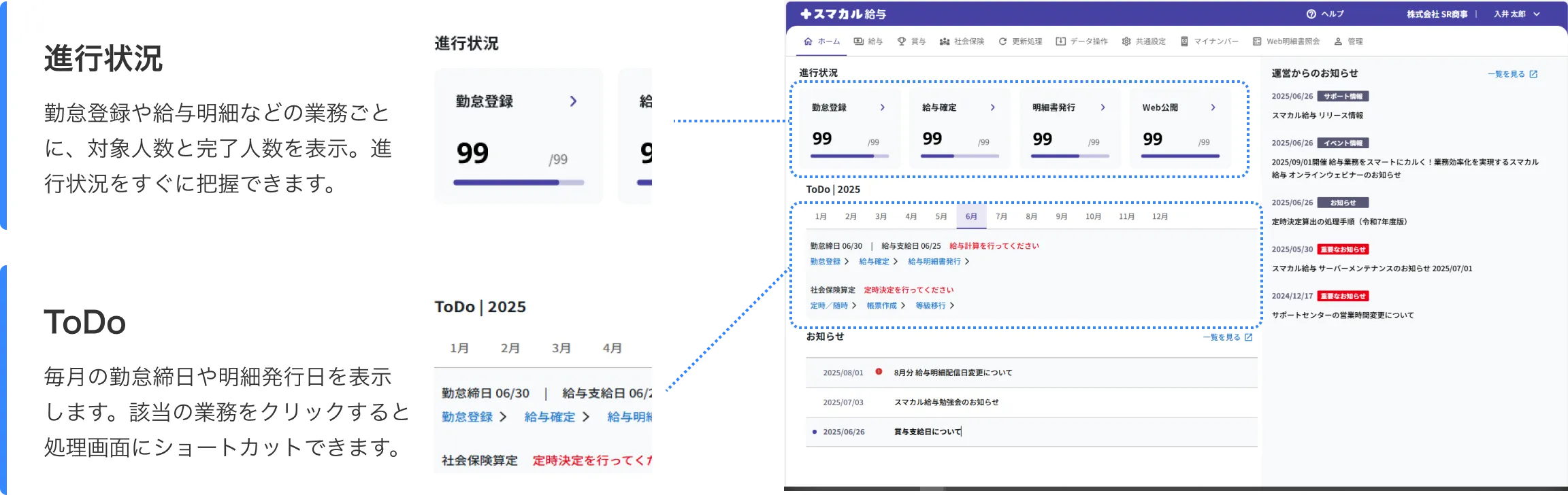The image size is (1568, 495).
Task: Click the 更新処理 refresh icon
Action: click(1002, 41)
